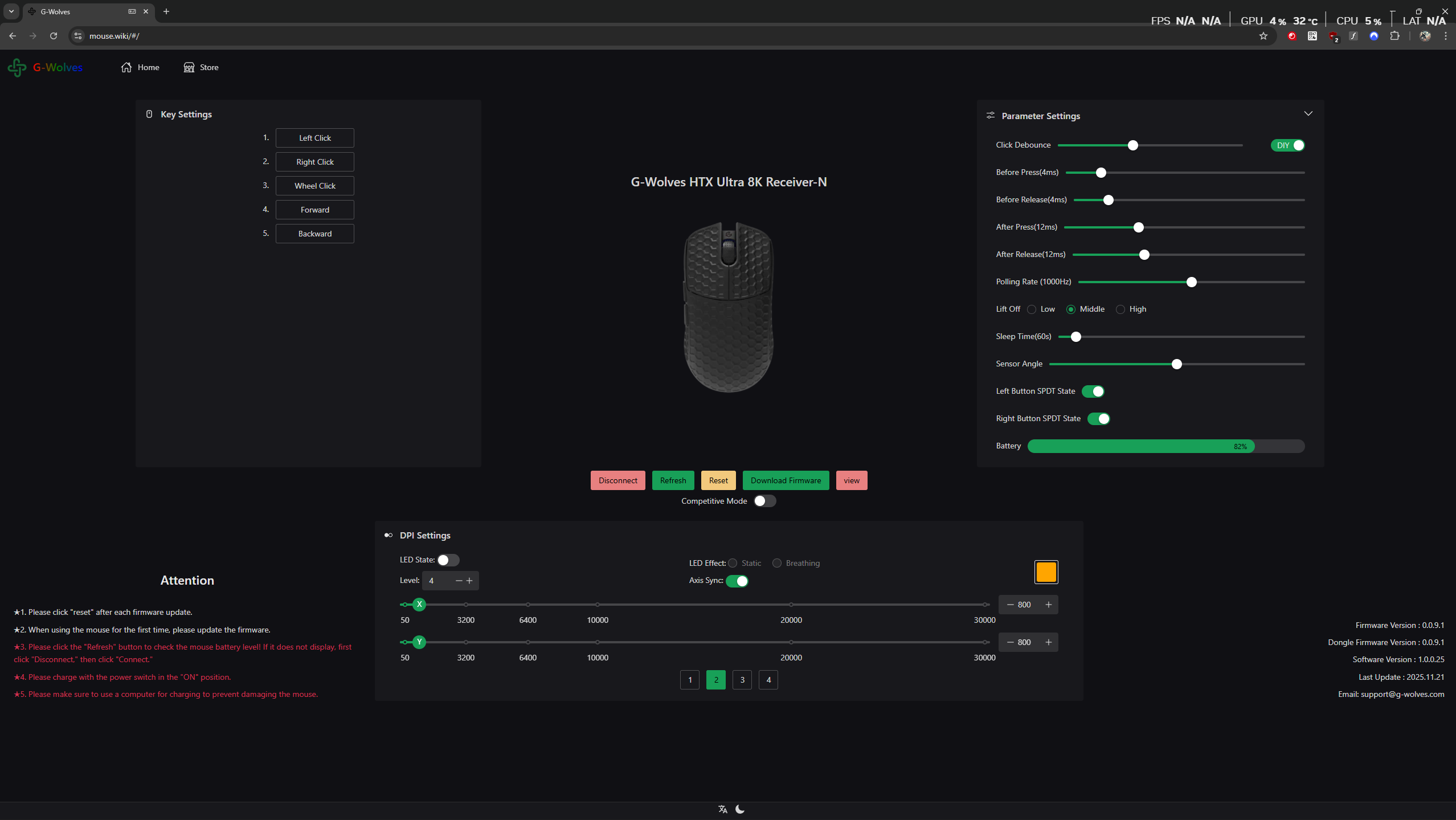Viewport: 1456px width, 820px height.
Task: Select High lift off distance
Action: click(1120, 309)
